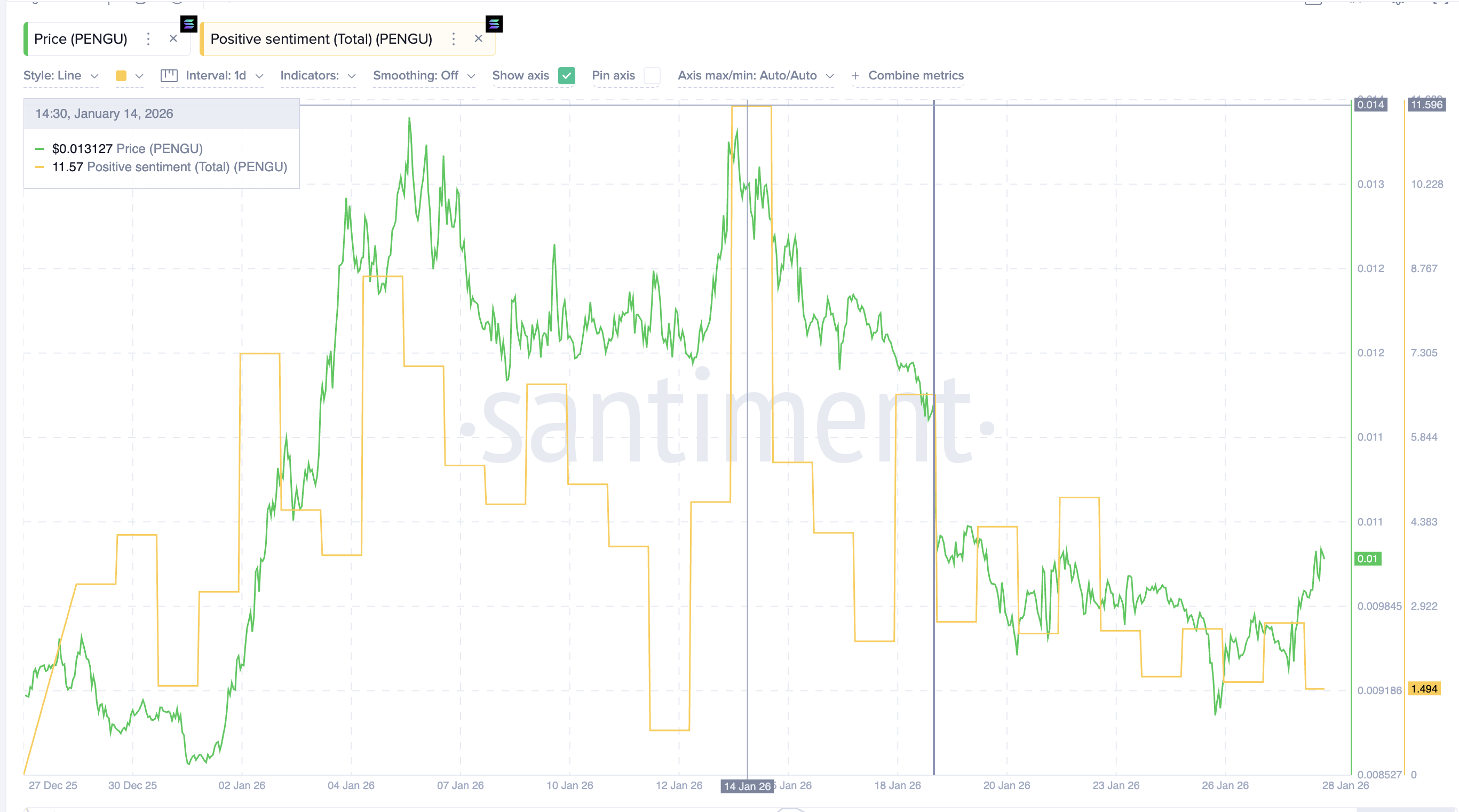Open the three-dot menu for Positive sentiment
Screen dimensions: 1459x812
tap(454, 39)
